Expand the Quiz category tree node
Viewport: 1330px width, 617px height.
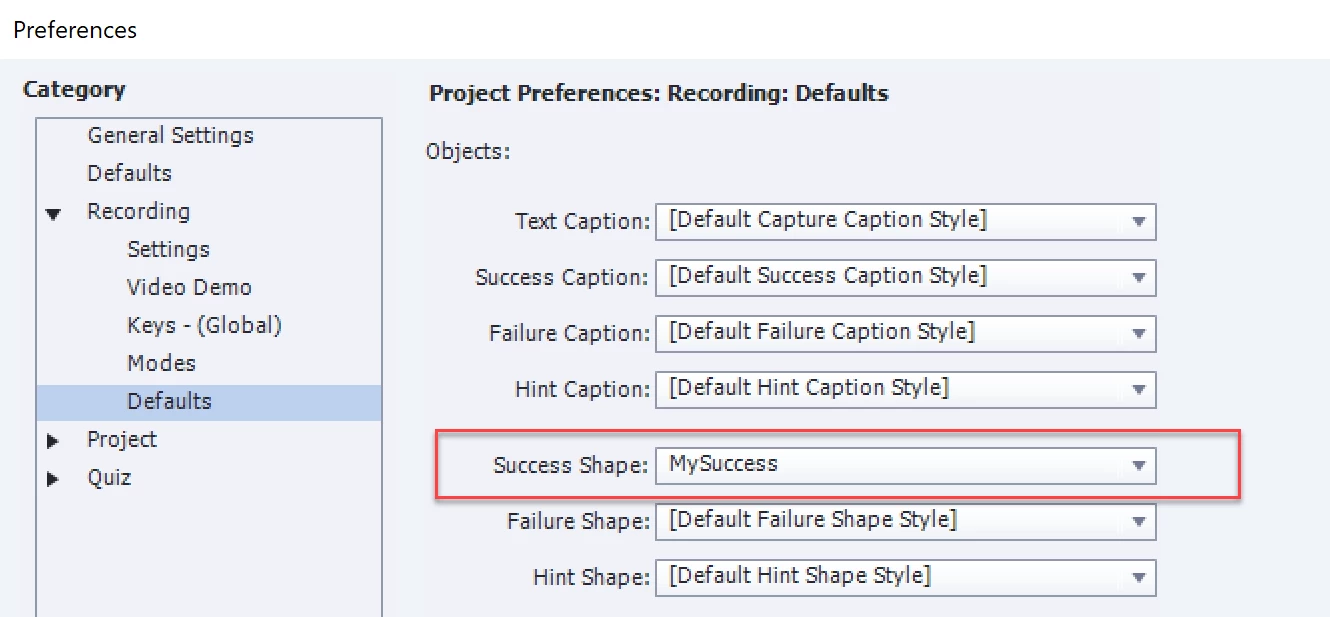[53, 479]
